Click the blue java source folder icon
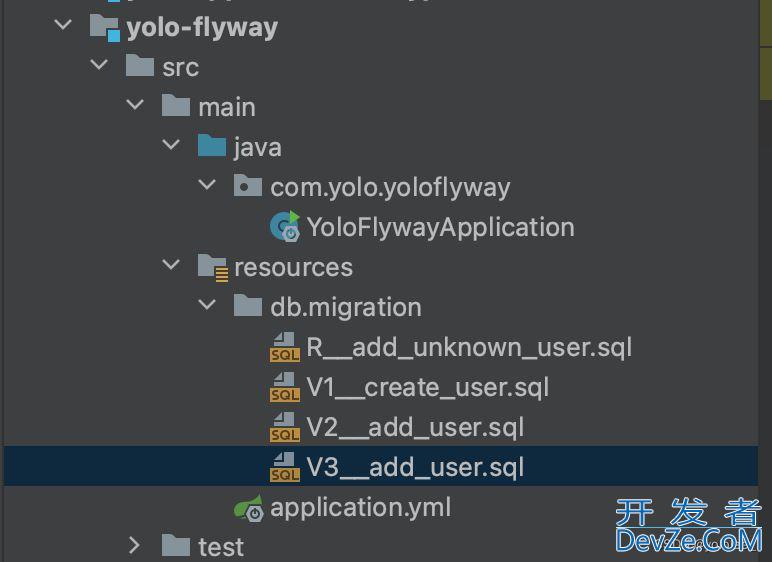 [x=212, y=146]
